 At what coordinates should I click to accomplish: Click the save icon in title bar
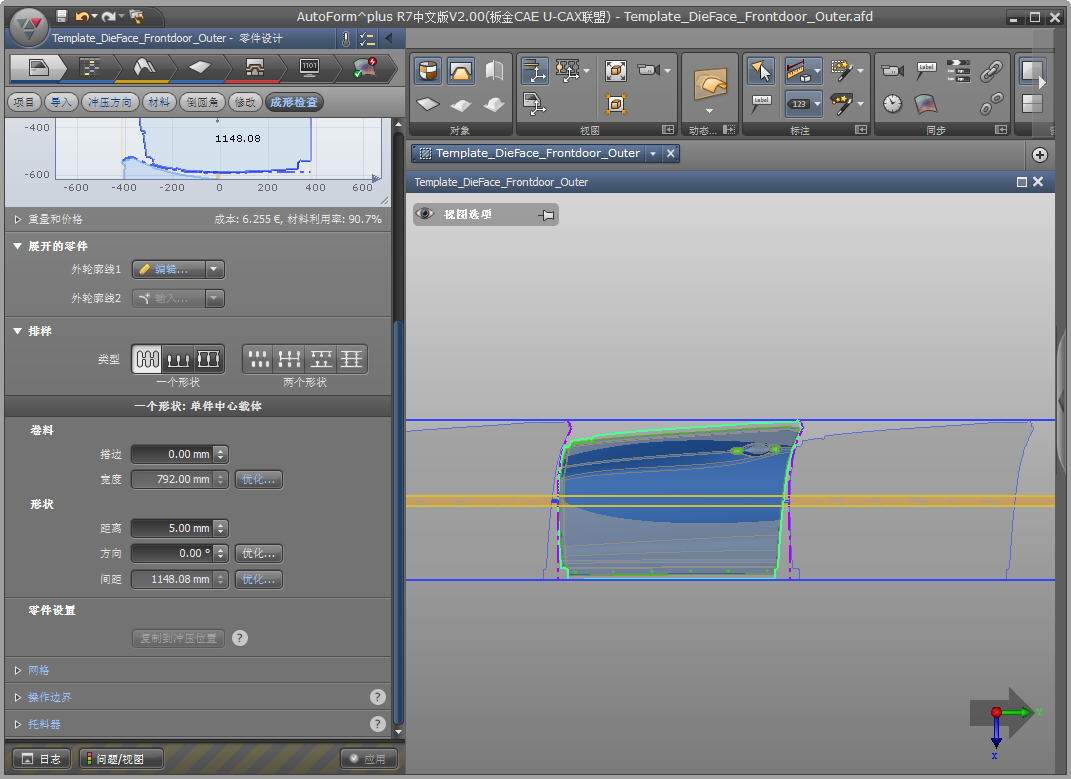click(x=62, y=16)
